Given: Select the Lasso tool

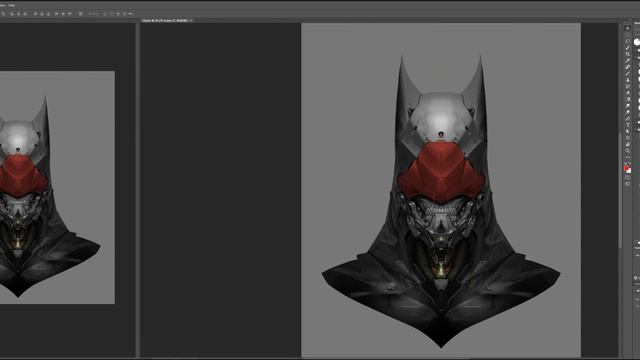Looking at the screenshot, I should pos(627,41).
